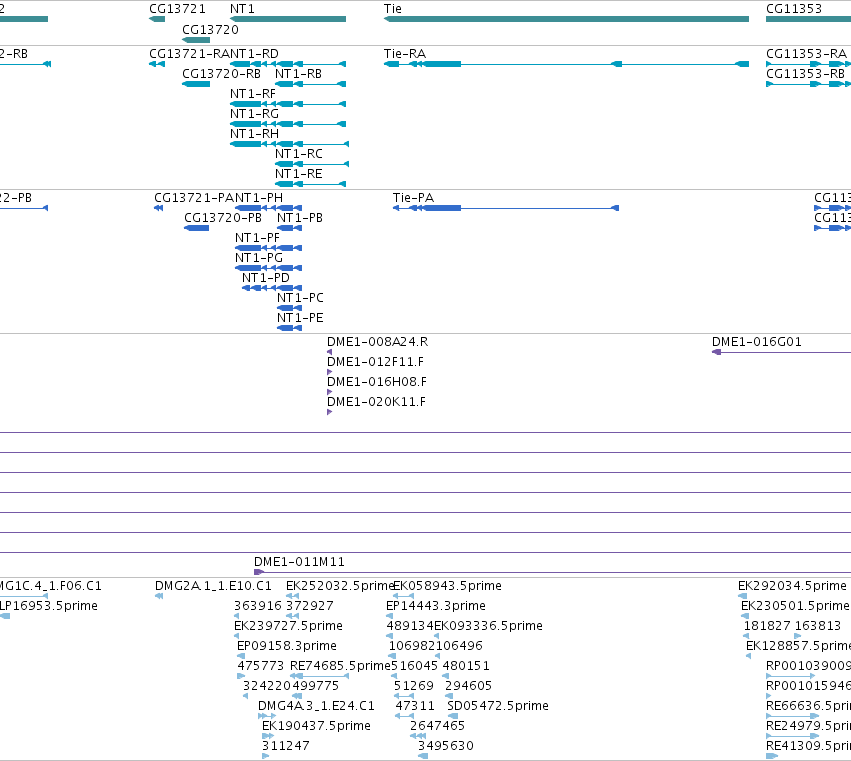Select EST EK252032.5prime
The image size is (851, 761).
click(293, 596)
